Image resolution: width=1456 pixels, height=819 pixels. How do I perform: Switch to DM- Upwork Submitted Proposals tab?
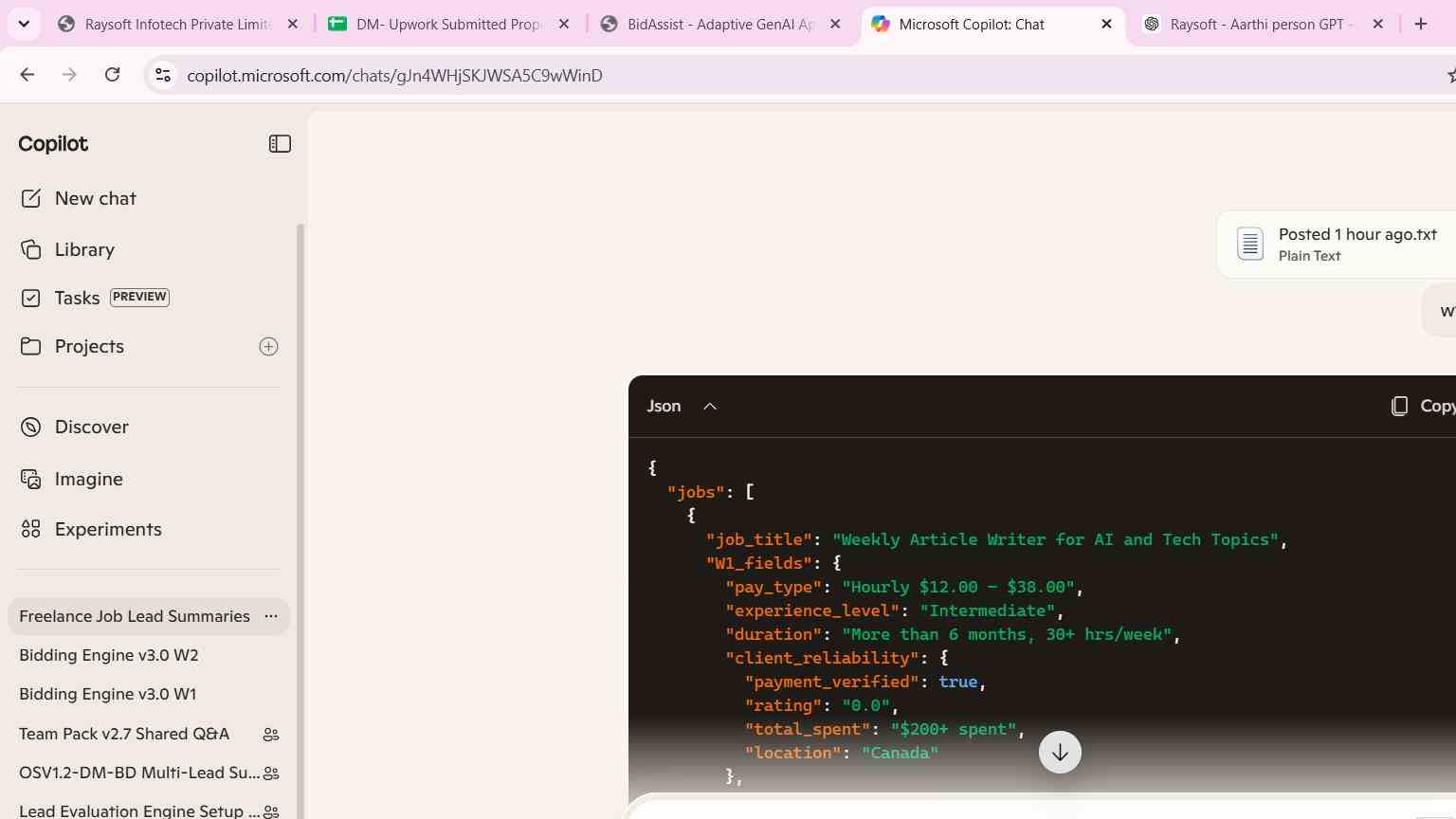[450, 25]
